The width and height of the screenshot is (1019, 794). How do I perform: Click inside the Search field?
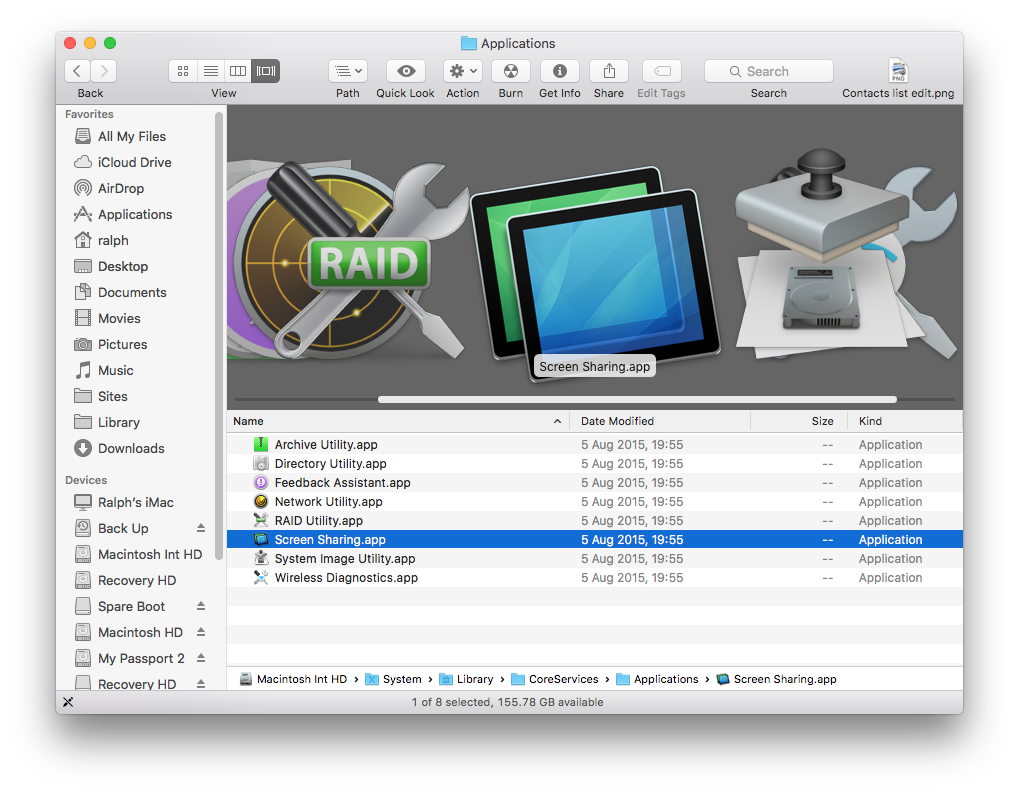coord(768,71)
